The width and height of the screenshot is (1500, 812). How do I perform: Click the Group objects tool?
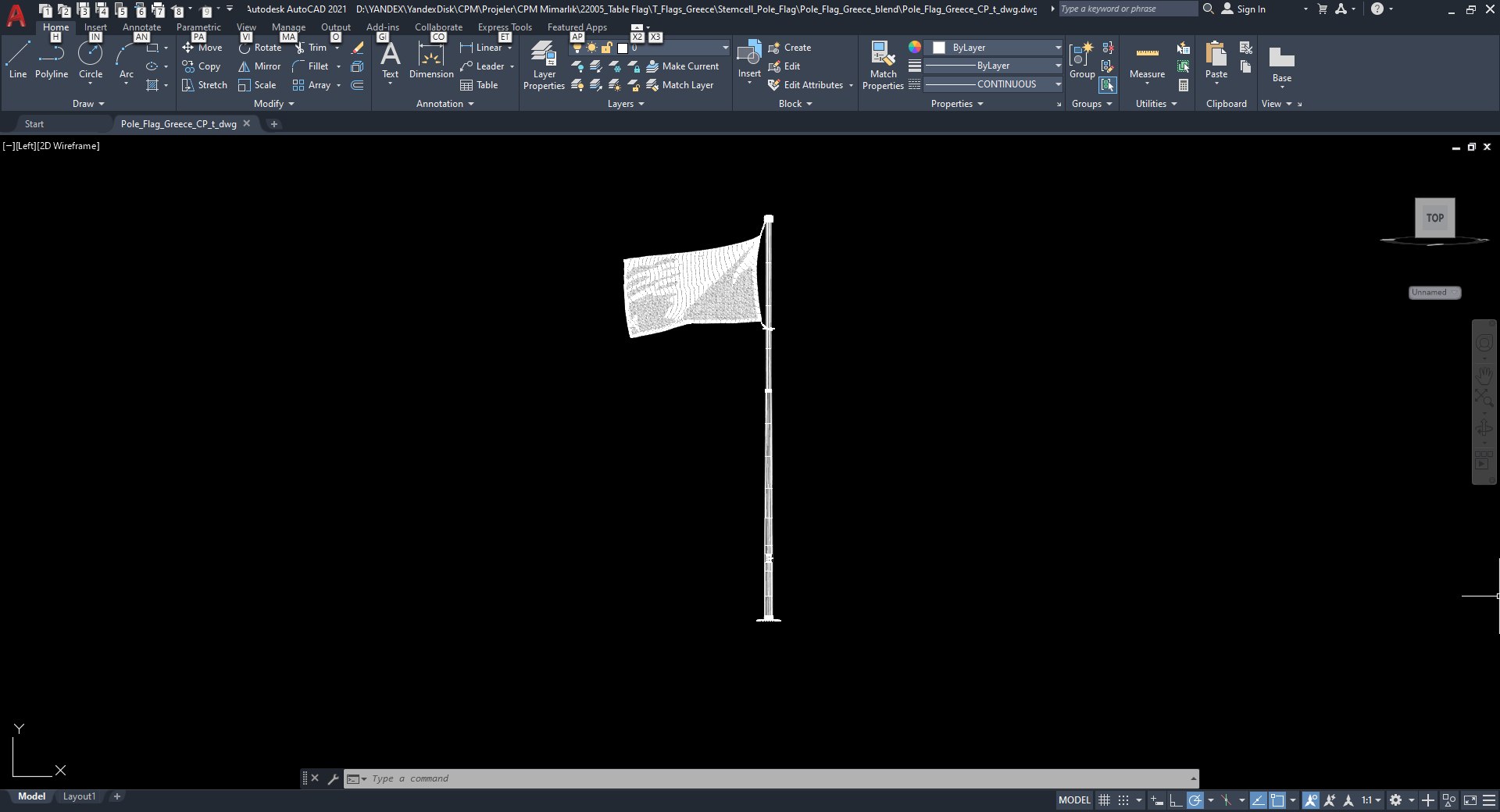pos(1082,60)
